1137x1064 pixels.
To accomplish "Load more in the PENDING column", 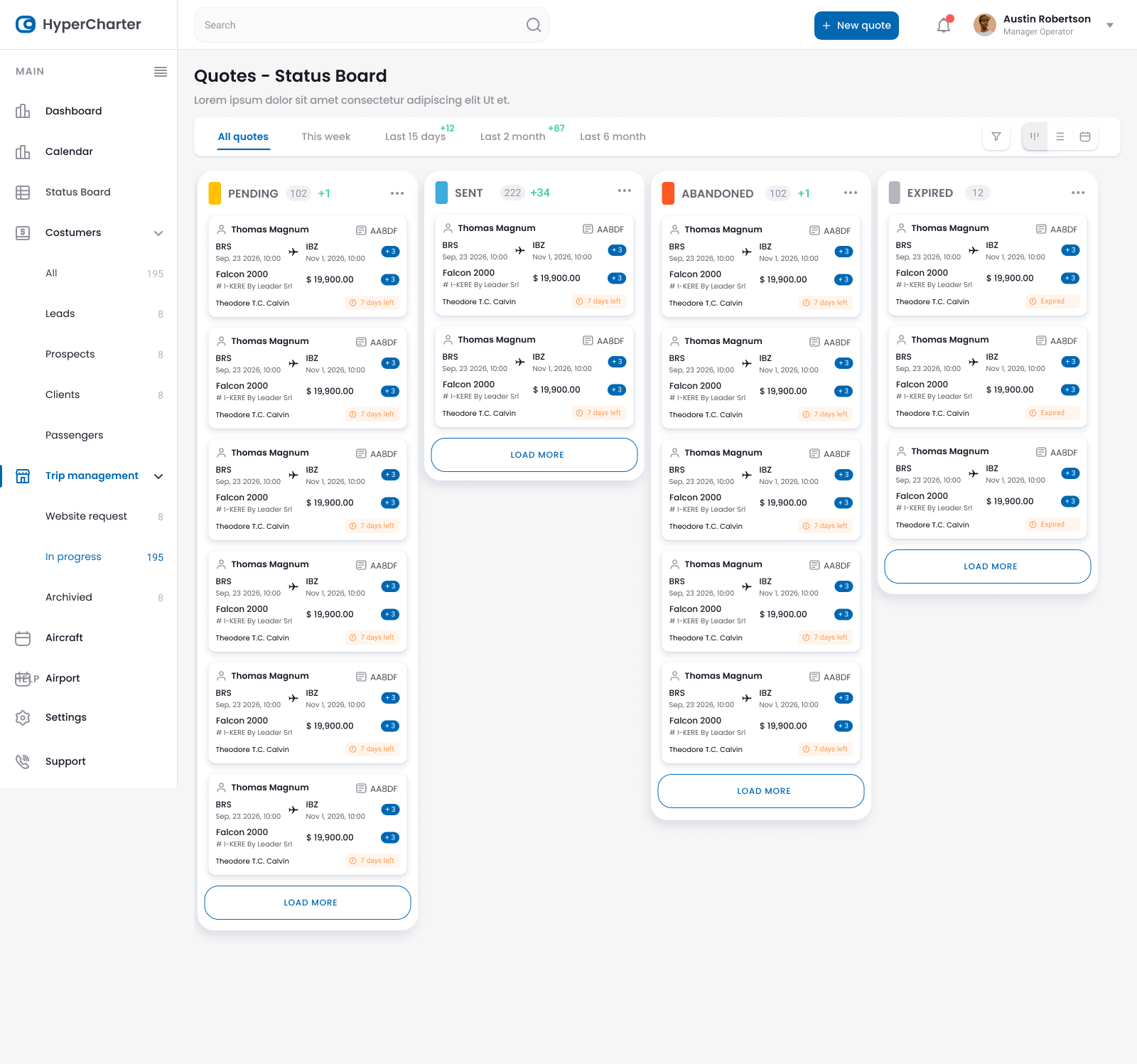I will [308, 903].
